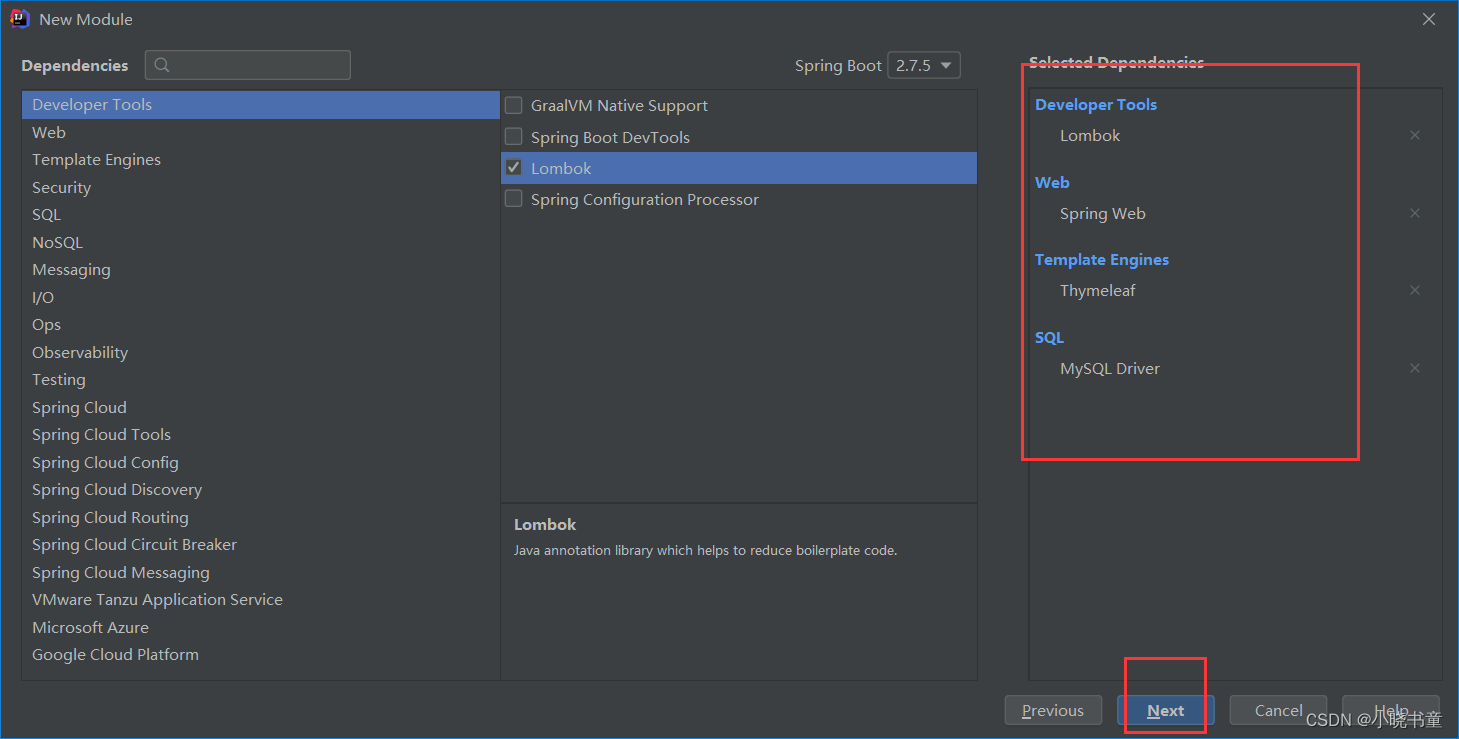Close the New Module dialog
Screen dimensions: 1459x739
(x=1429, y=19)
